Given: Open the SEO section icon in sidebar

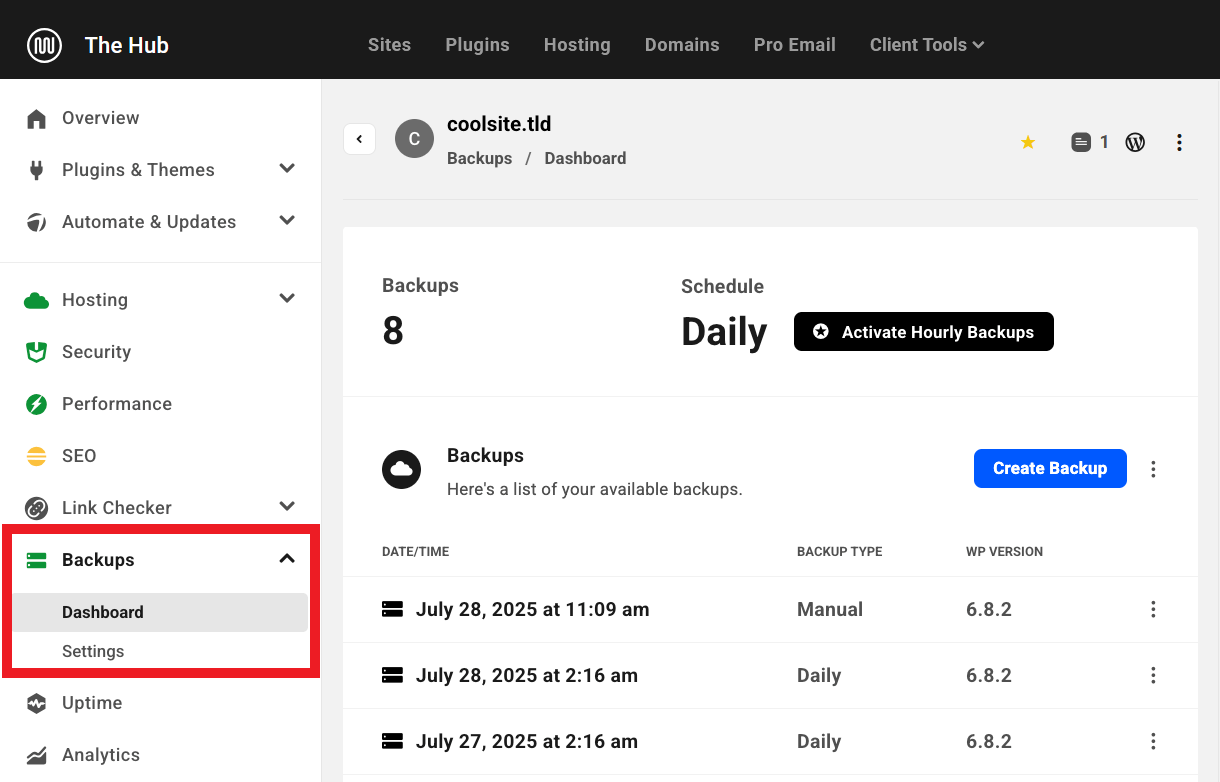Looking at the screenshot, I should pos(36,456).
